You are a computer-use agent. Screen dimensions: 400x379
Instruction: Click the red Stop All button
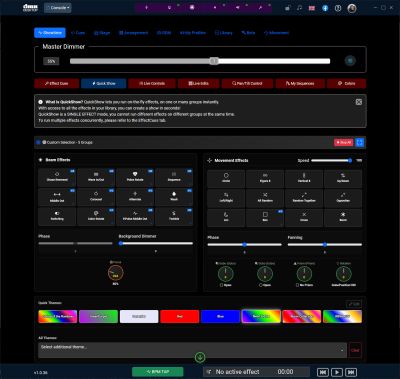point(344,142)
